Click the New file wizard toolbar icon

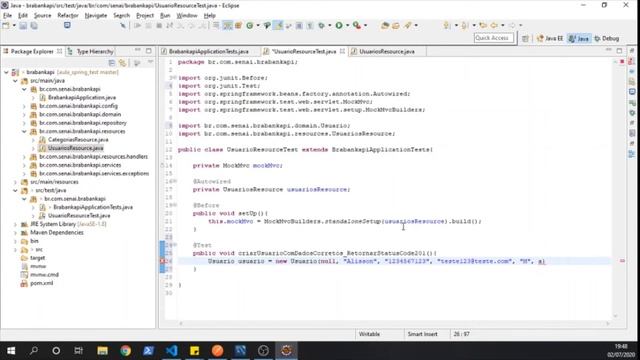pyautogui.click(x=6, y=25)
